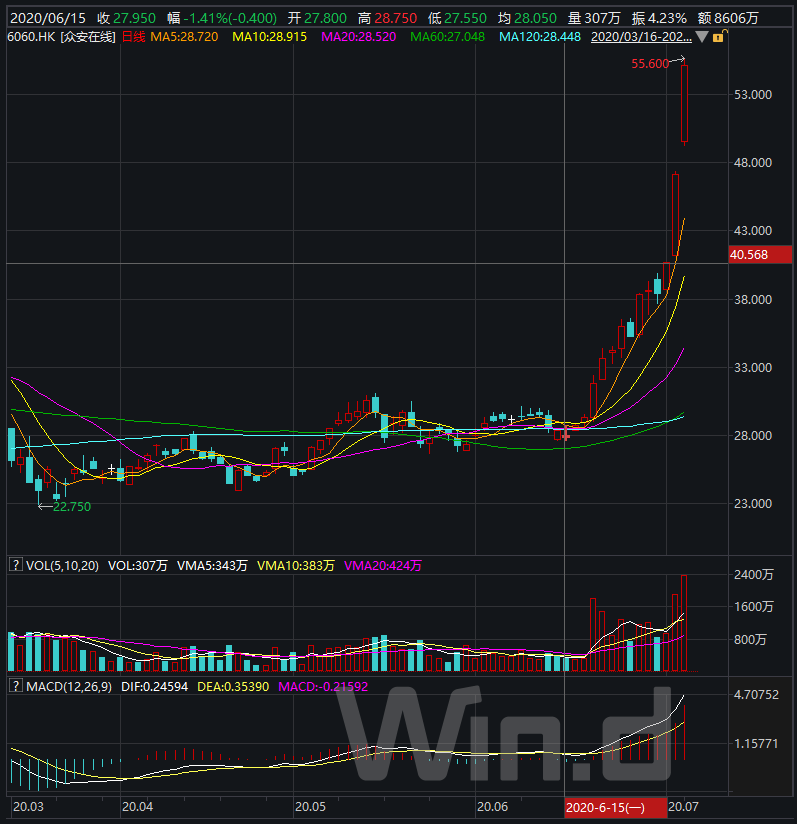The image size is (797, 824).
Task: Click the DIF:0.24594 value
Action: [154, 686]
